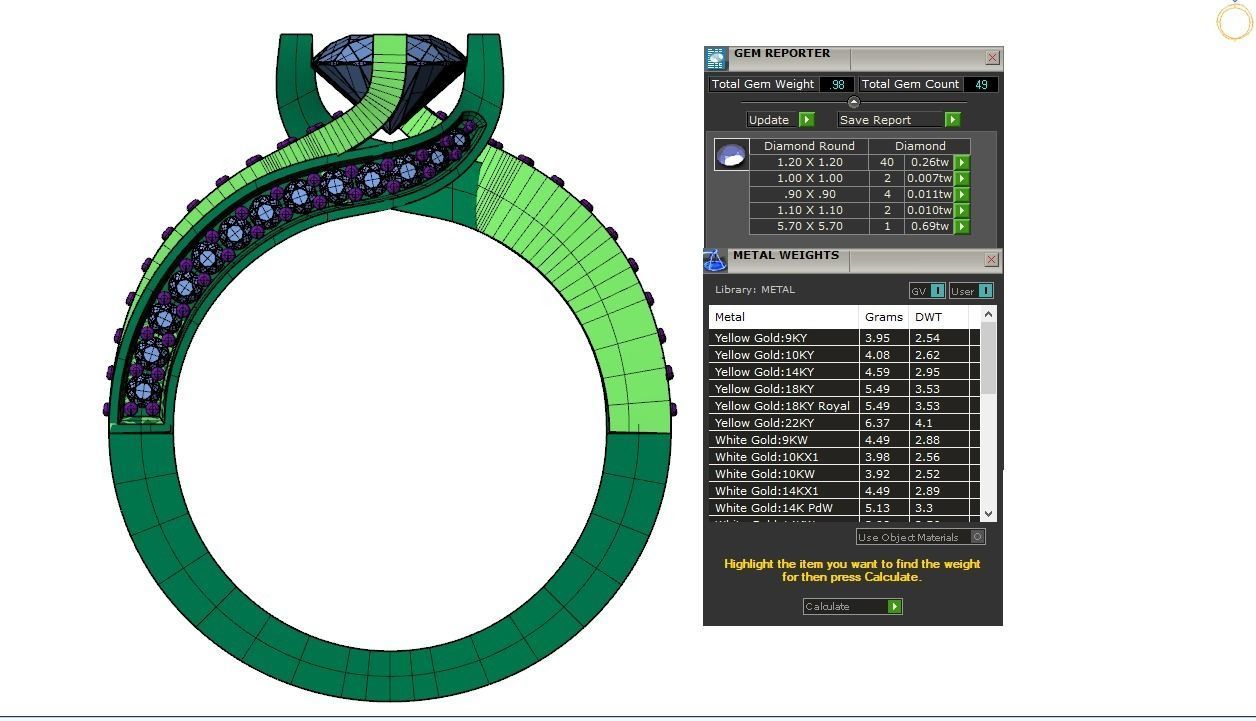Click the Metal column header
The width and height of the screenshot is (1256, 721).
pos(784,317)
